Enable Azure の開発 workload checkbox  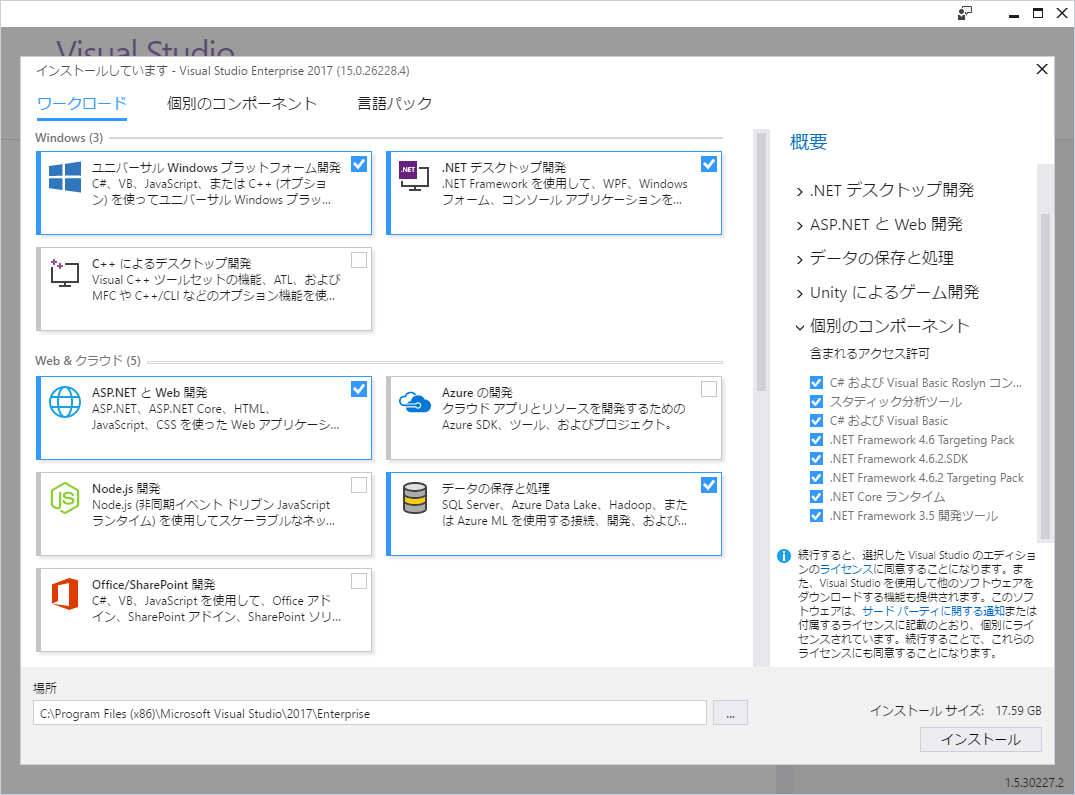point(709,389)
